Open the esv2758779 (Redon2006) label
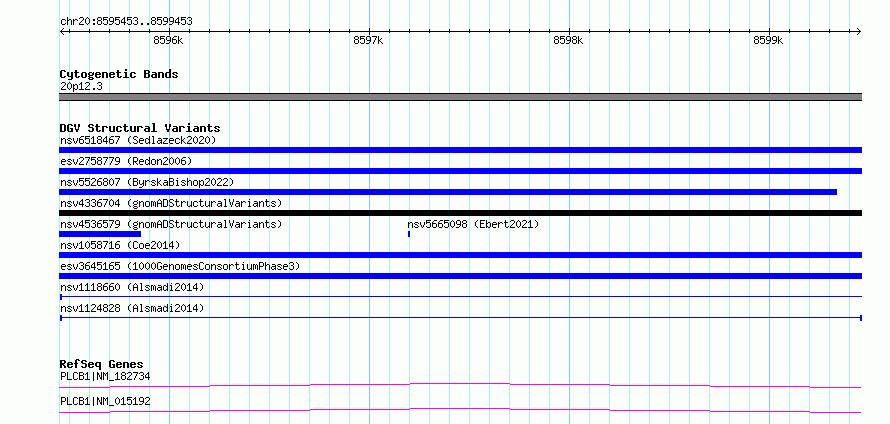The width and height of the screenshot is (890, 424). 126,161
